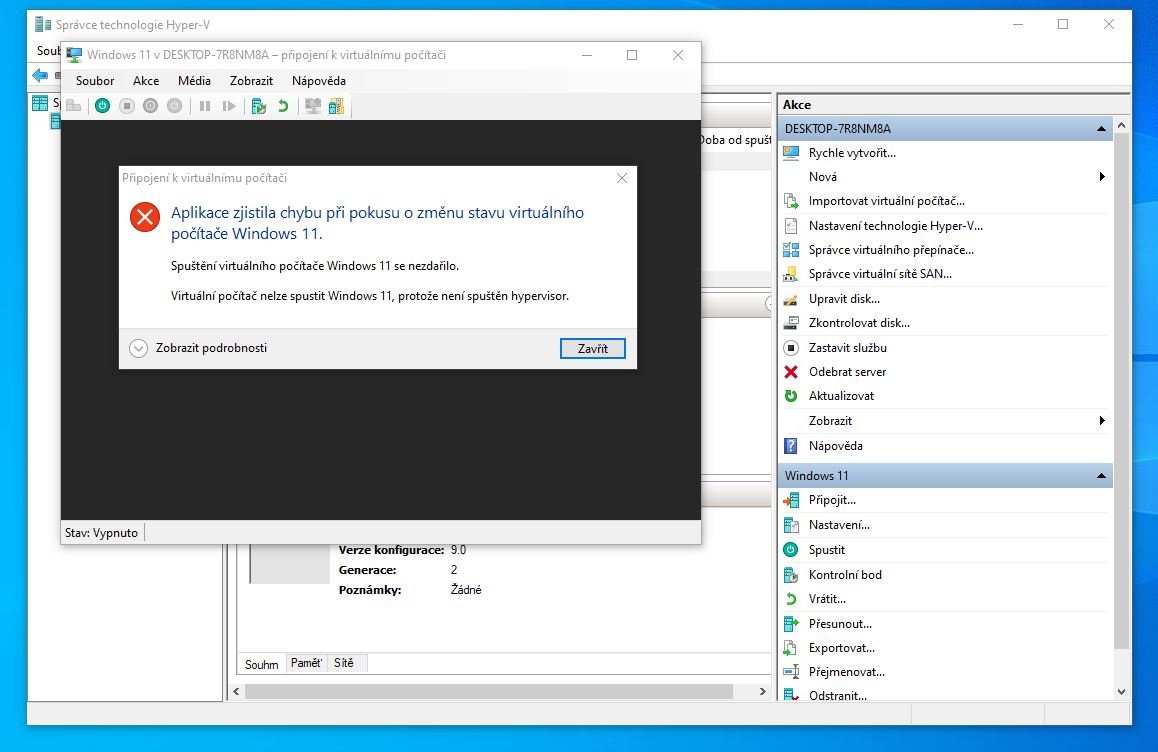Click the Upravit disk icon
1158x752 pixels.
coord(791,299)
